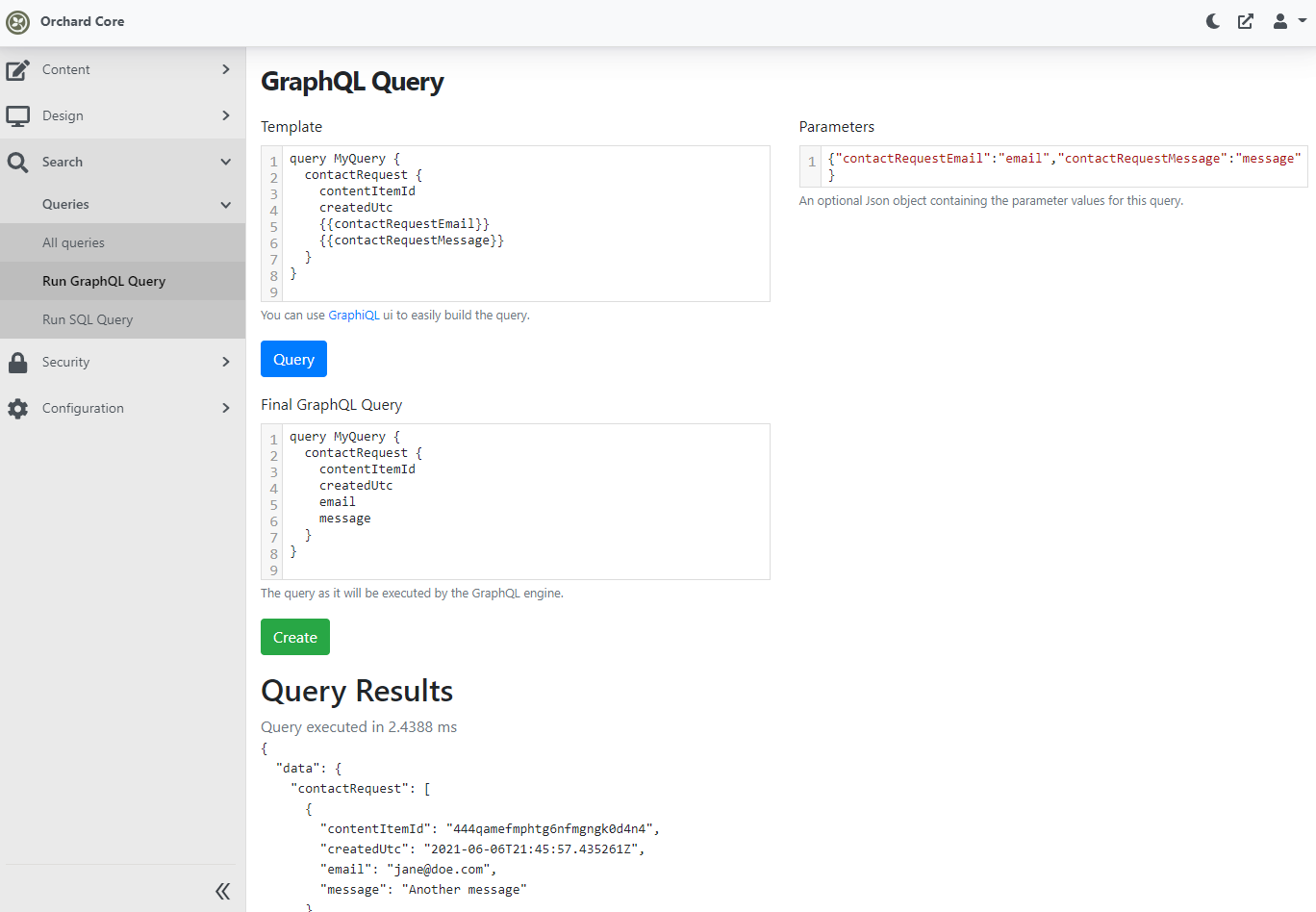The width and height of the screenshot is (1316, 912).
Task: Click the 'Query executed in 2.4388 ms' text
Action: tap(359, 727)
